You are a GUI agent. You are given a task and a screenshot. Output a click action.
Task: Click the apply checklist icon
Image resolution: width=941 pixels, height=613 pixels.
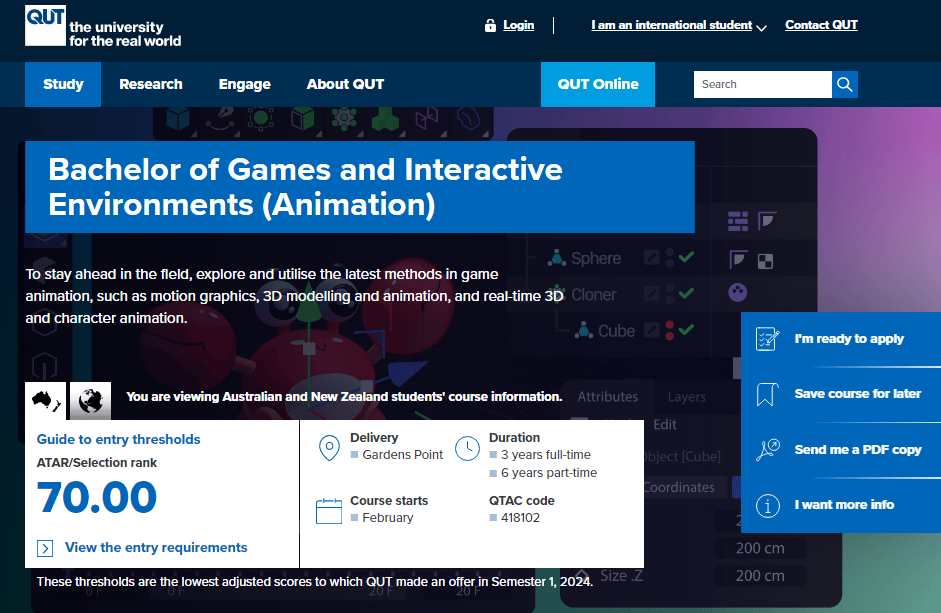(x=767, y=339)
